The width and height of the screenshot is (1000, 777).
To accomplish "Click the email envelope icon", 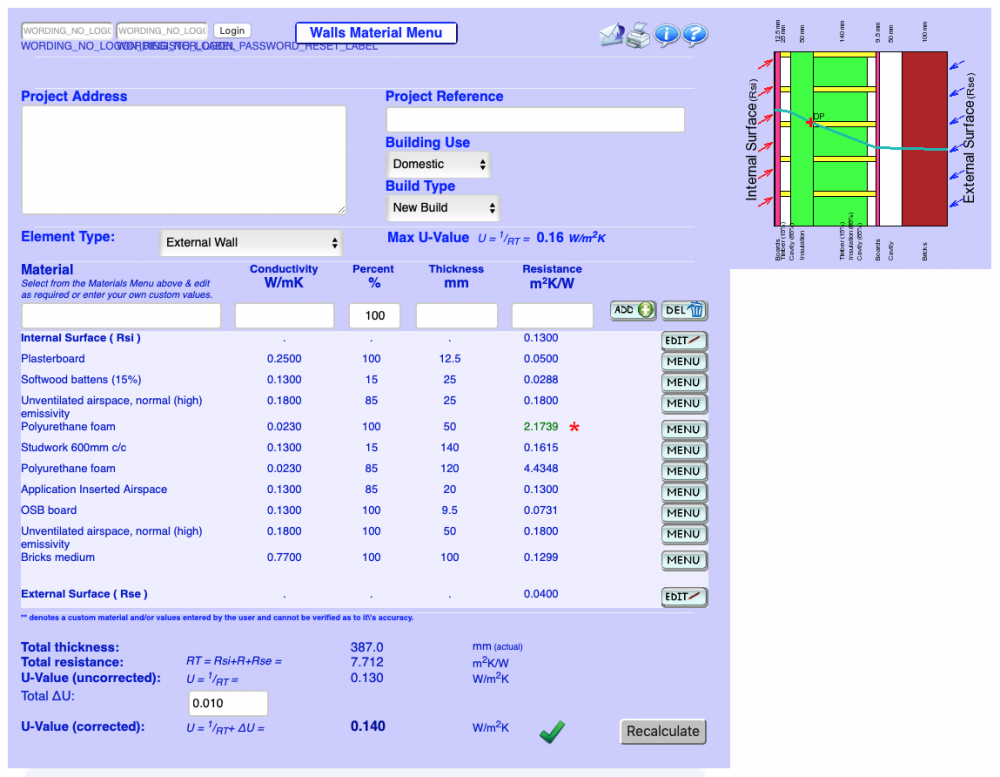I will pos(612,34).
